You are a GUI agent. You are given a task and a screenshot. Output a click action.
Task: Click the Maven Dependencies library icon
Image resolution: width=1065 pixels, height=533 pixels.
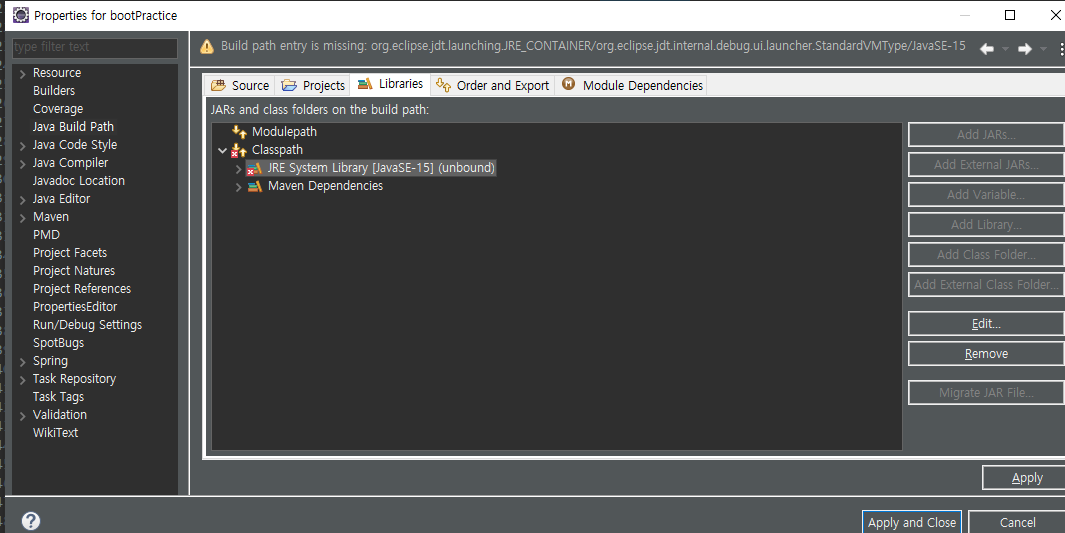click(x=255, y=186)
